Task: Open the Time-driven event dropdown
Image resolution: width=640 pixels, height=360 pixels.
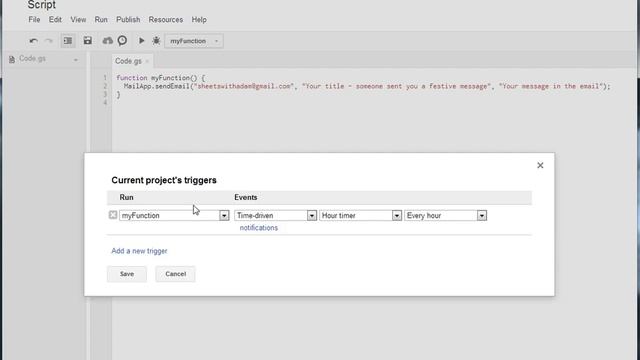Action: coord(276,216)
